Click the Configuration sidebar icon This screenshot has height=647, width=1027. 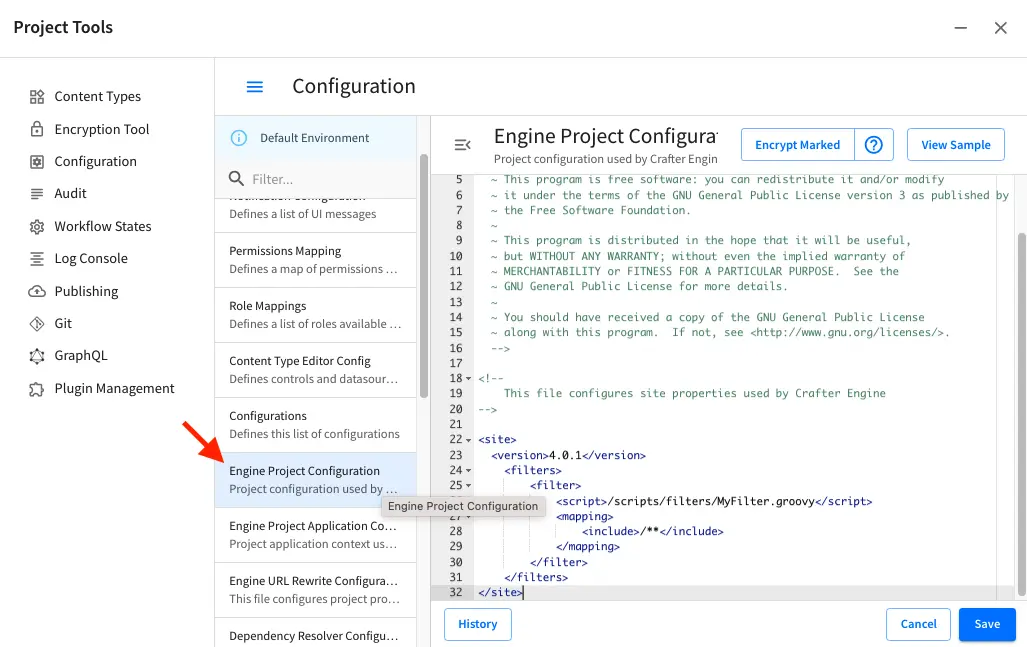click(x=37, y=162)
